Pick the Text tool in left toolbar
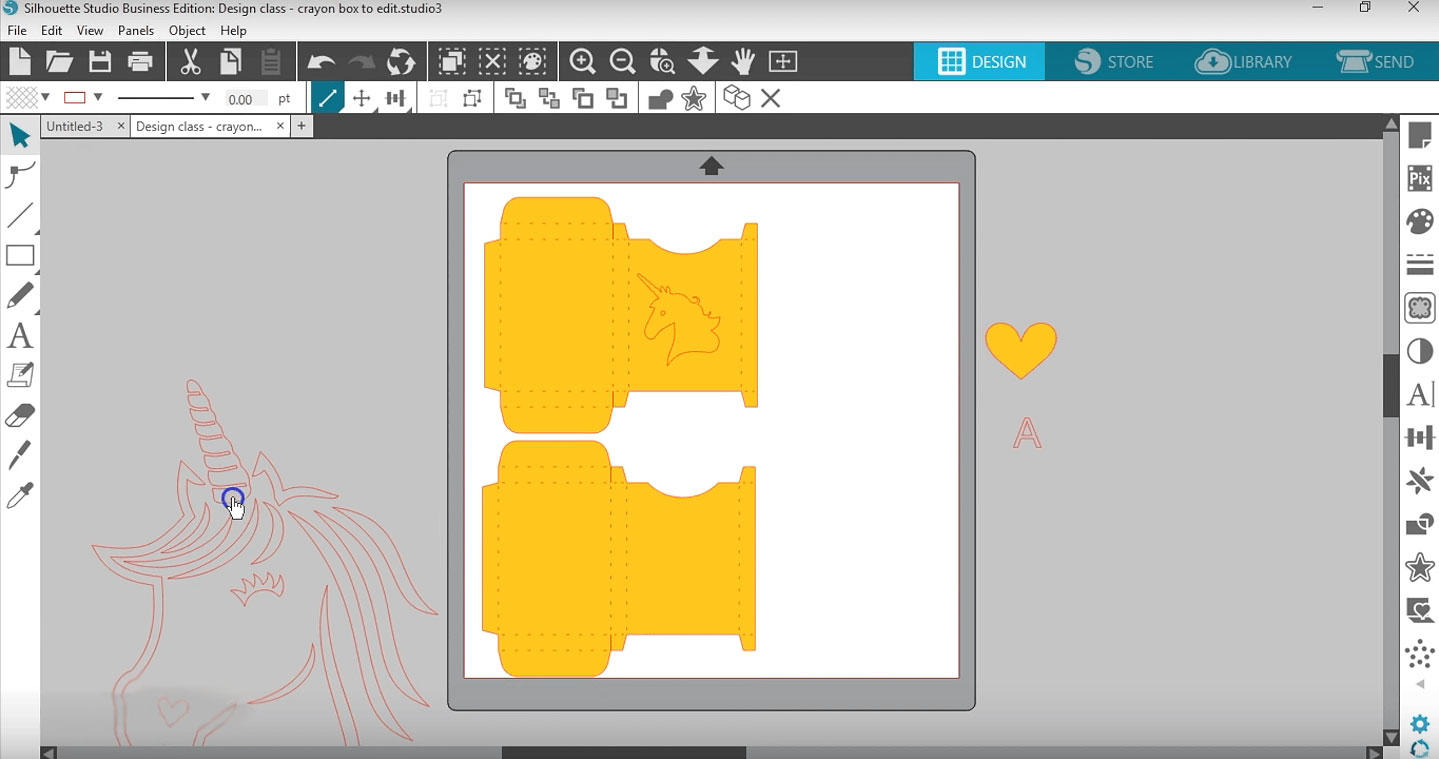 tap(20, 336)
